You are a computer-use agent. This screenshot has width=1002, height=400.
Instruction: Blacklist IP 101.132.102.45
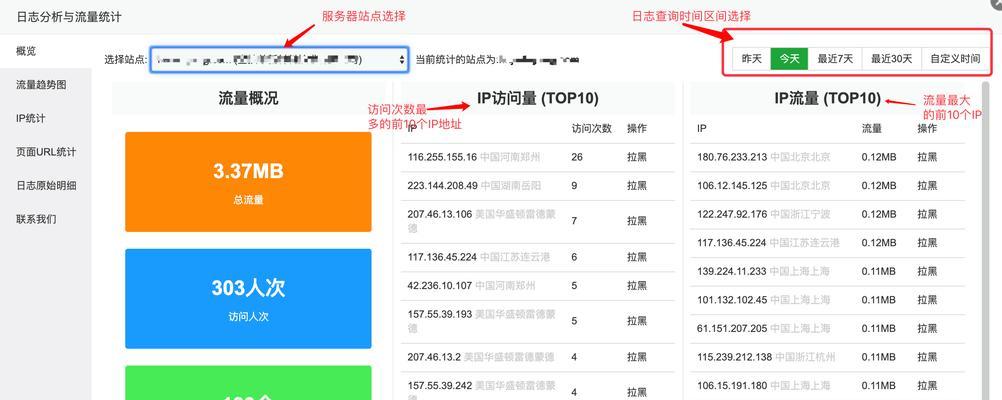[927, 300]
